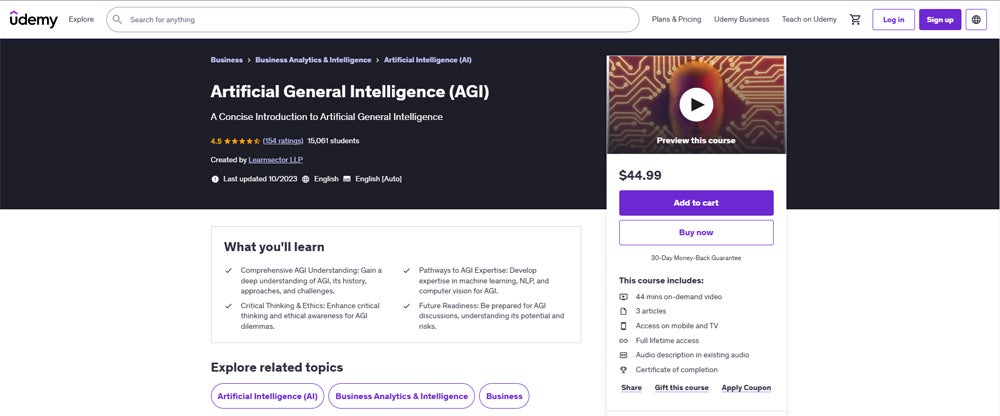Open Learnsector LLP instructor link
Image resolution: width=1000 pixels, height=416 pixels.
coord(276,160)
